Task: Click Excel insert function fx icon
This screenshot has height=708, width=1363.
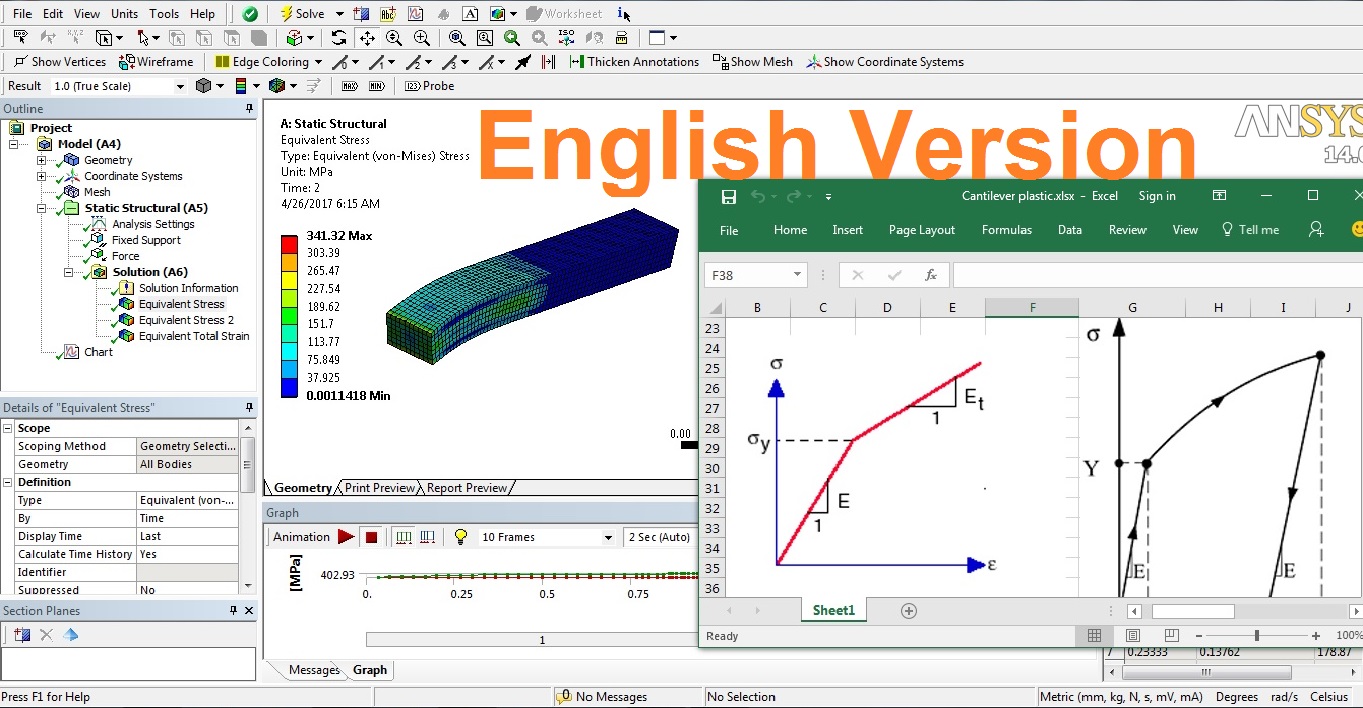Action: (x=930, y=275)
